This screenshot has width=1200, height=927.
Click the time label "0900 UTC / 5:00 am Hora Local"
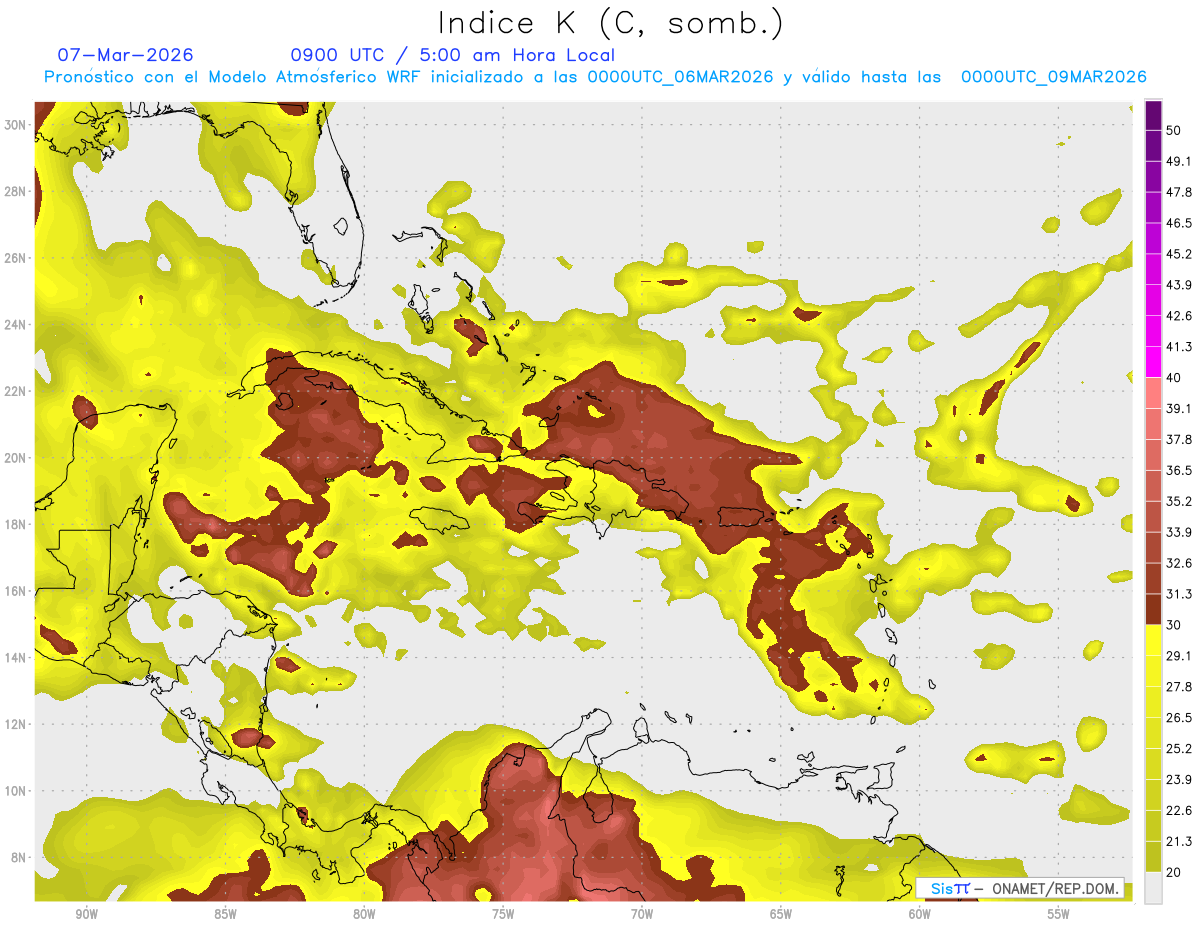[452, 55]
